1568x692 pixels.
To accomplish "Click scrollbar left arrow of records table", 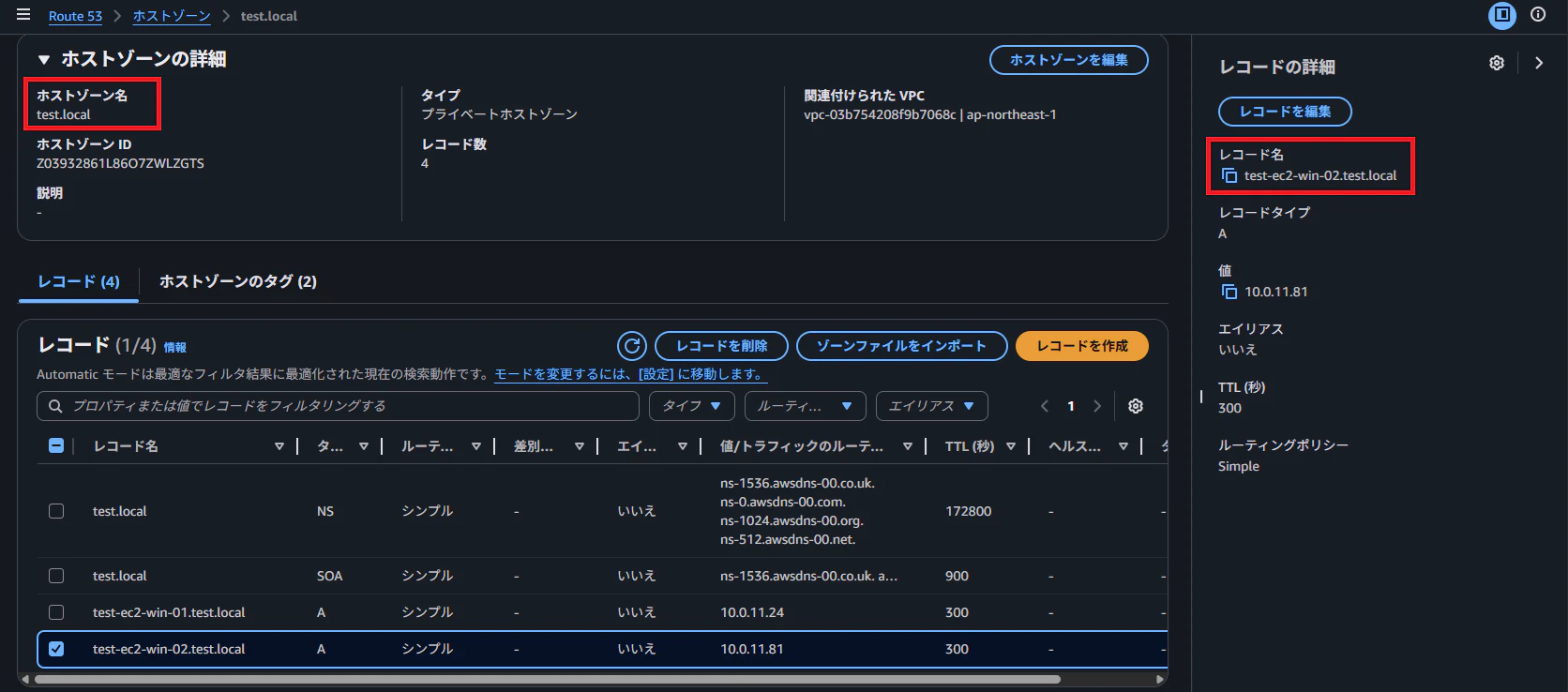I will point(25,679).
